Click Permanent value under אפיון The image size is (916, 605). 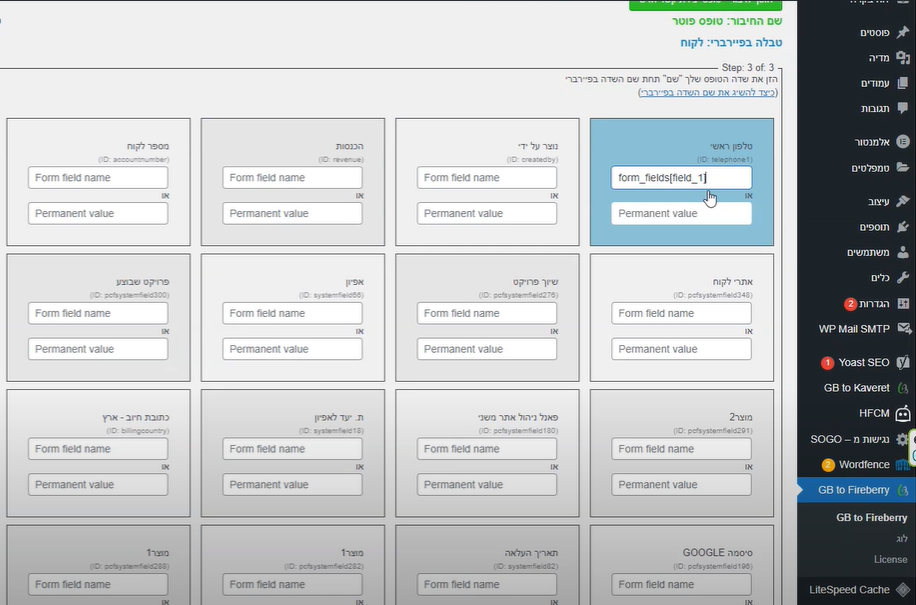click(292, 349)
